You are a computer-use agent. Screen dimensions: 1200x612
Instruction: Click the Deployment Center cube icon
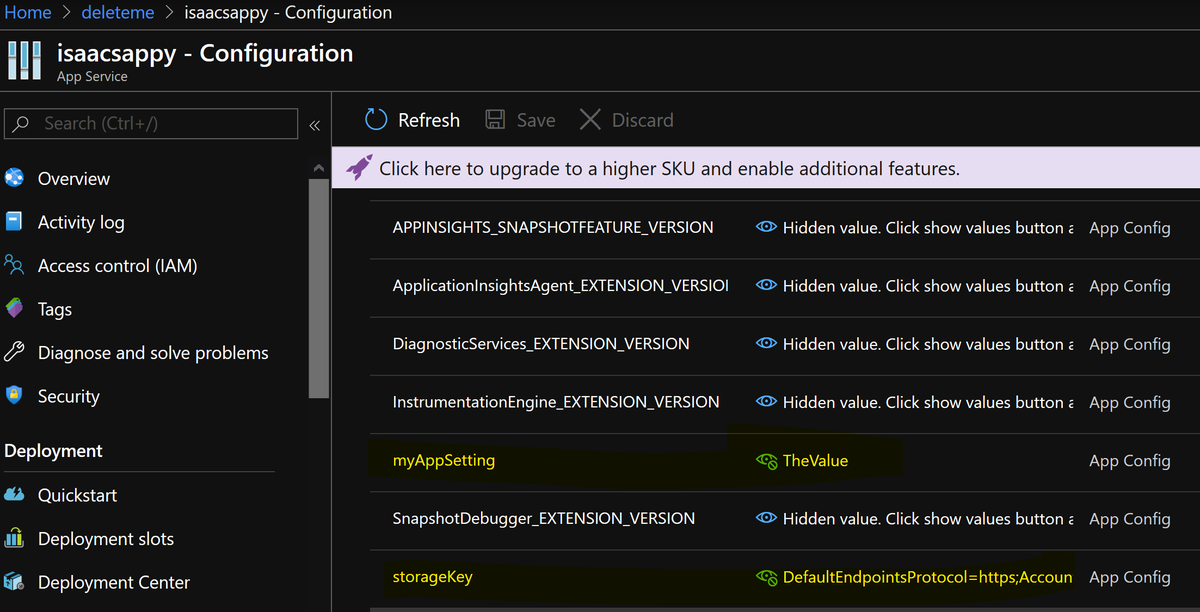point(14,582)
